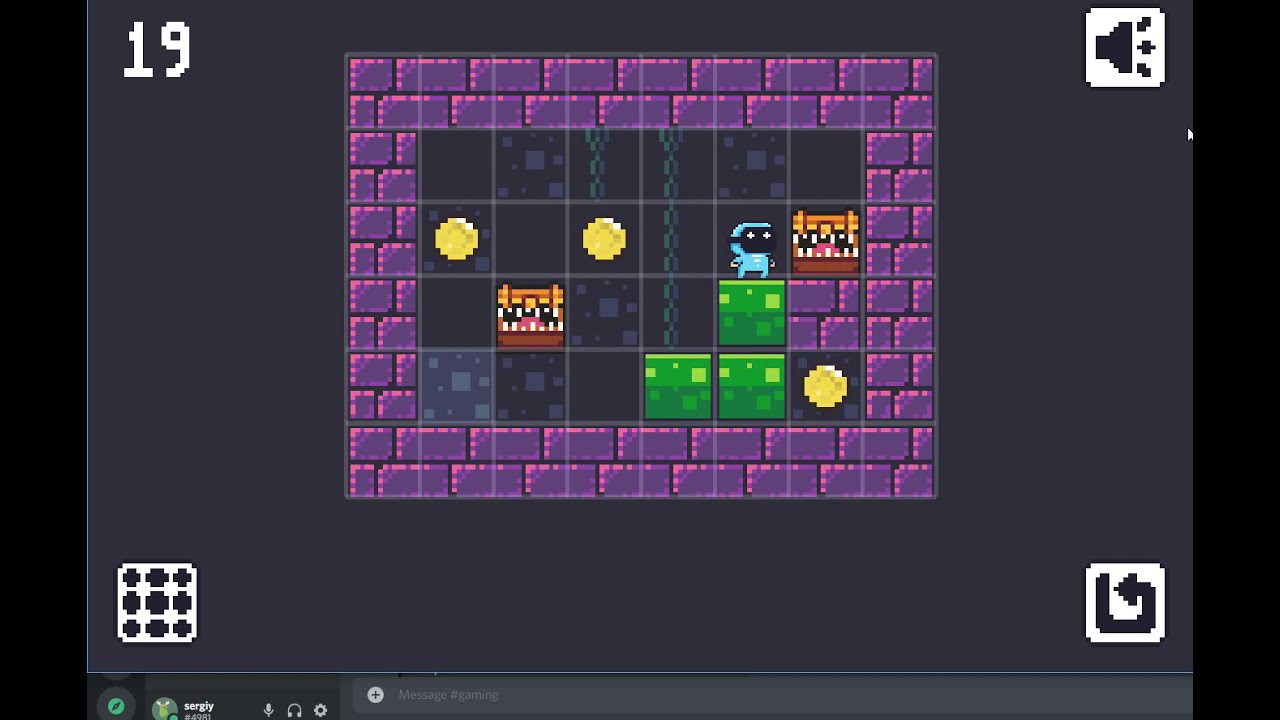Click the plus attachment button in Discord
The height and width of the screenshot is (720, 1280).
tap(375, 694)
